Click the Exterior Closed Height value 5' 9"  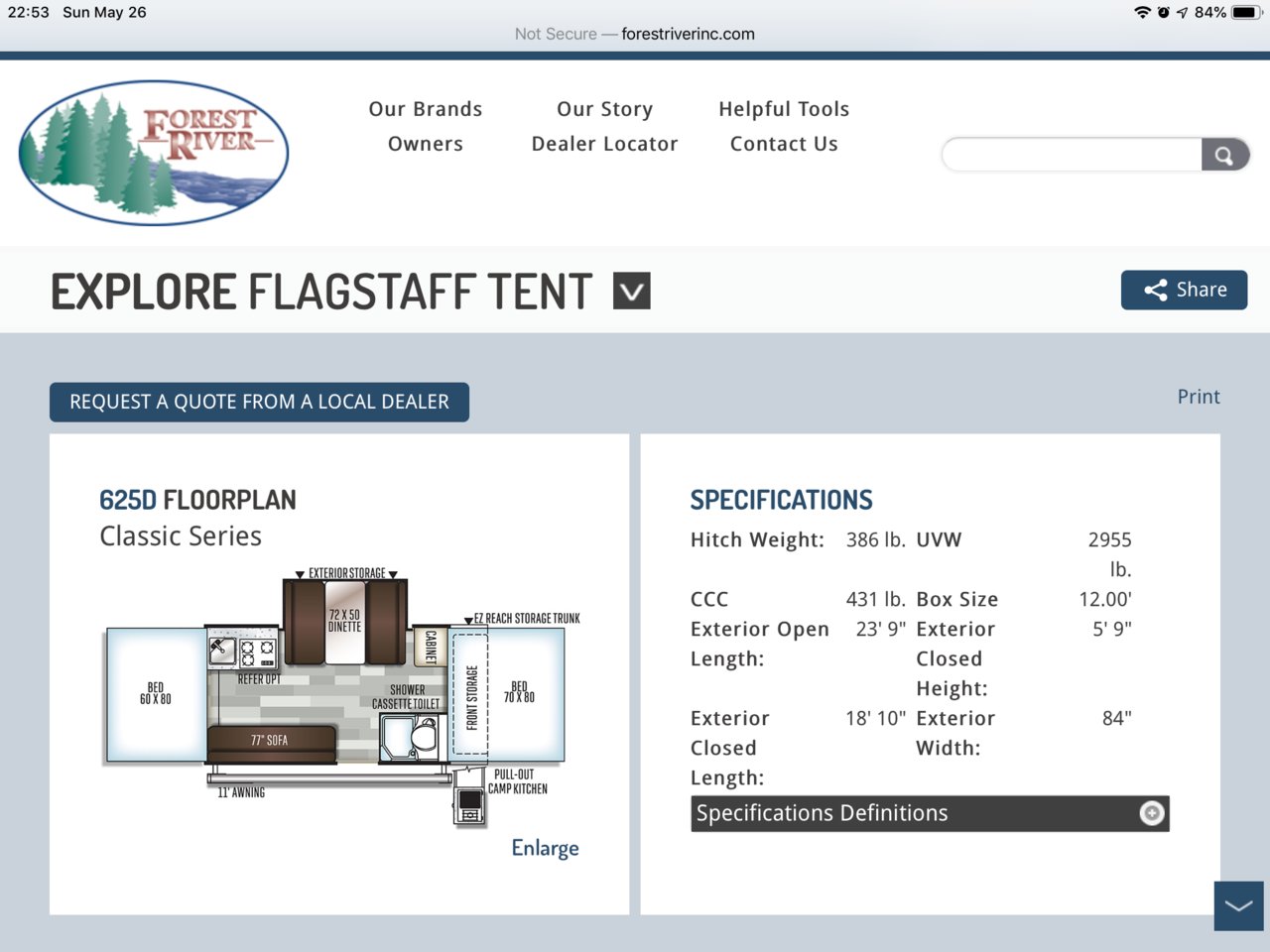pyautogui.click(x=1112, y=629)
